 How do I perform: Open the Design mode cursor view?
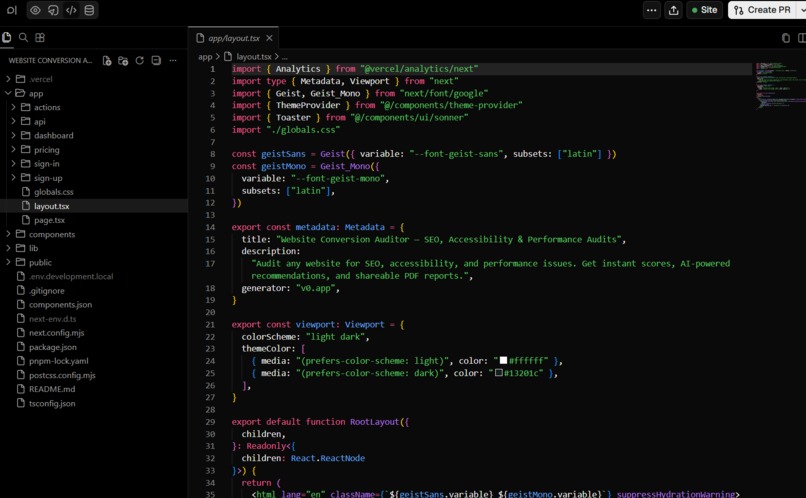point(53,10)
